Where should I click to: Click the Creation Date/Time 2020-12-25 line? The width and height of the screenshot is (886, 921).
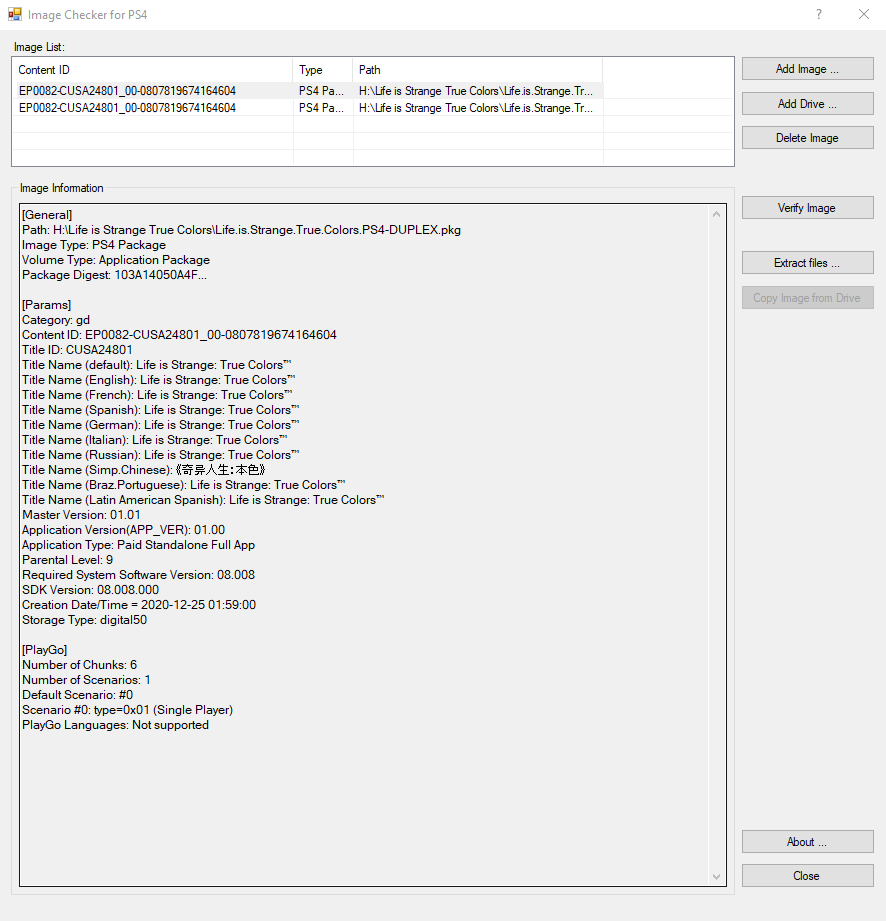tap(139, 604)
